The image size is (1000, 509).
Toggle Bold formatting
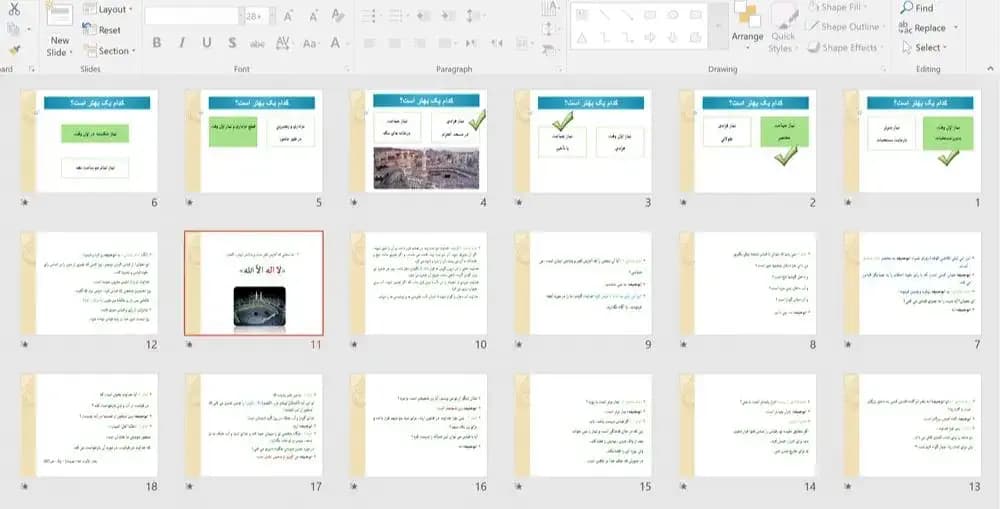pos(156,43)
